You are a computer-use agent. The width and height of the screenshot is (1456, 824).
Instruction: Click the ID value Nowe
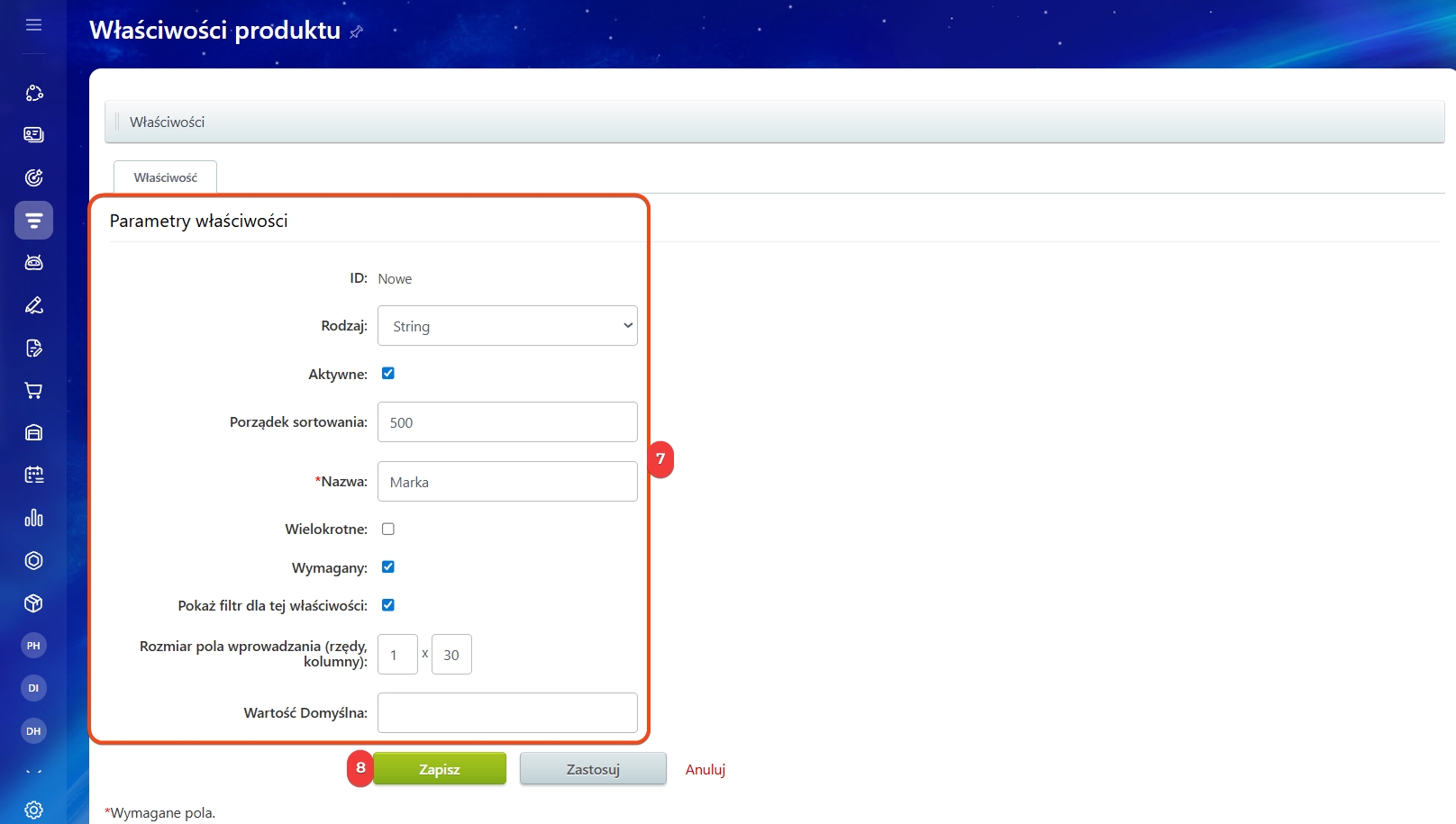point(395,279)
